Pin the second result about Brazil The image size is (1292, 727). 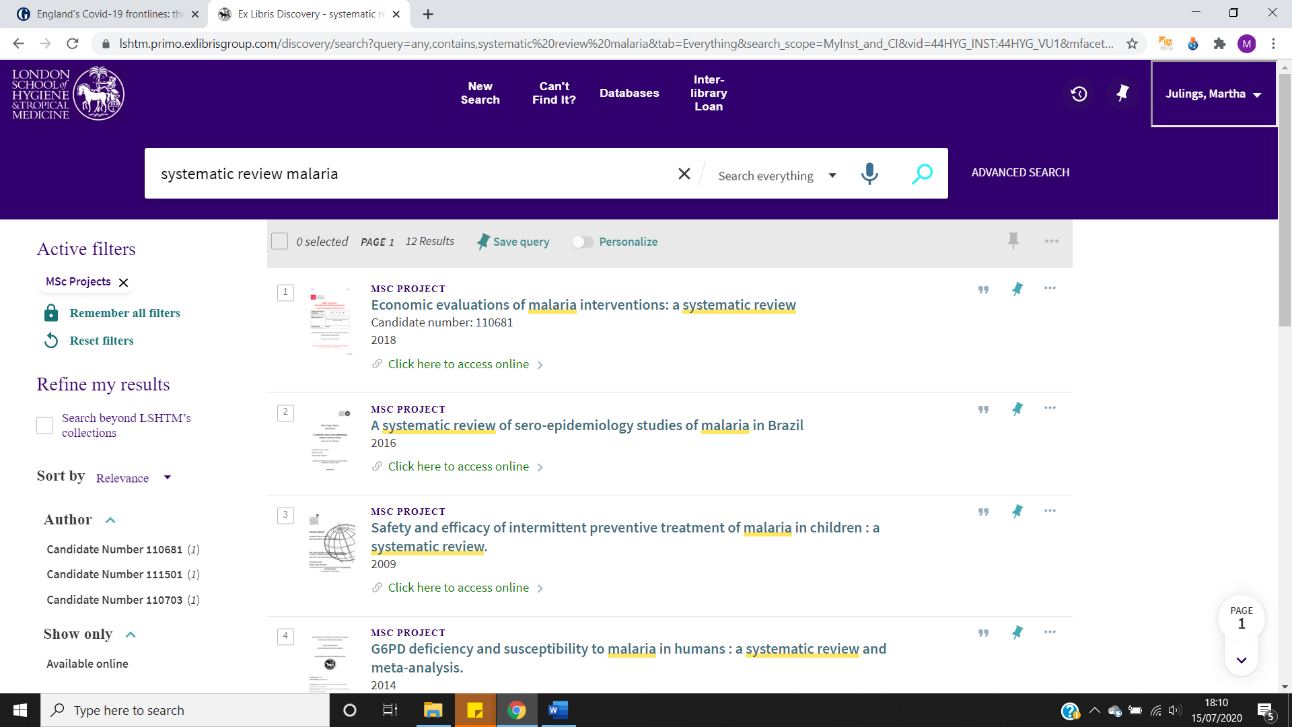(1017, 409)
